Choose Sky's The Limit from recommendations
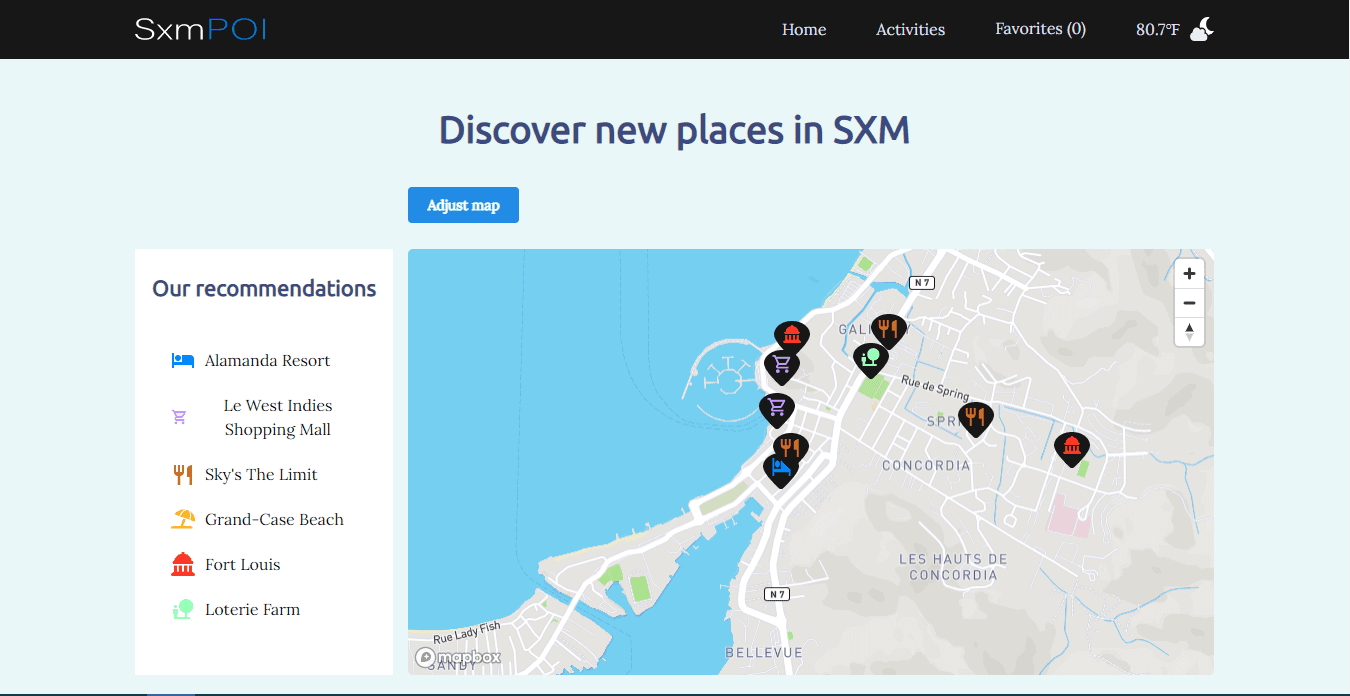The width and height of the screenshot is (1350, 696). point(261,475)
